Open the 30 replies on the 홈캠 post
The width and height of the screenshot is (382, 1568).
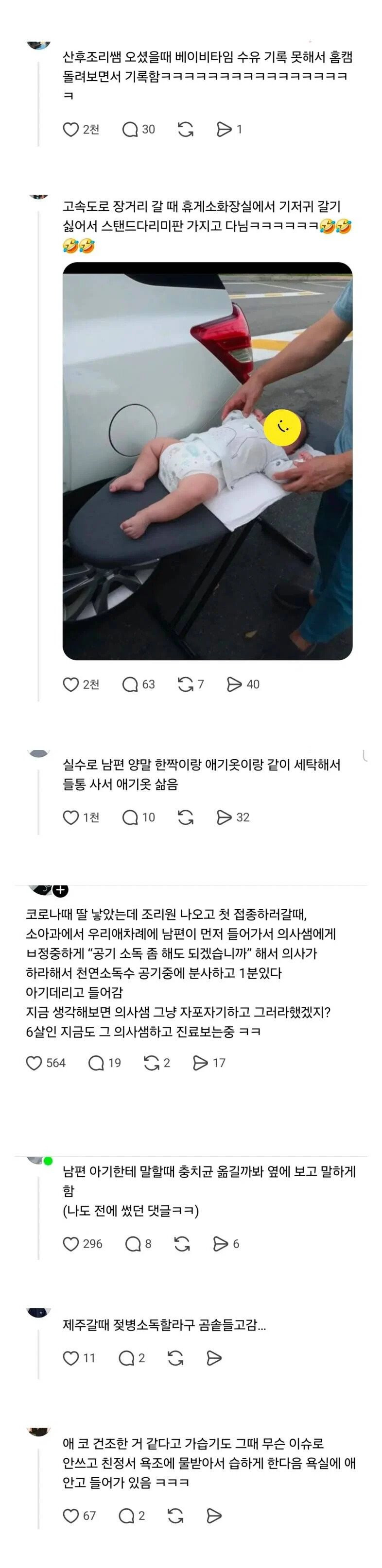click(139, 129)
